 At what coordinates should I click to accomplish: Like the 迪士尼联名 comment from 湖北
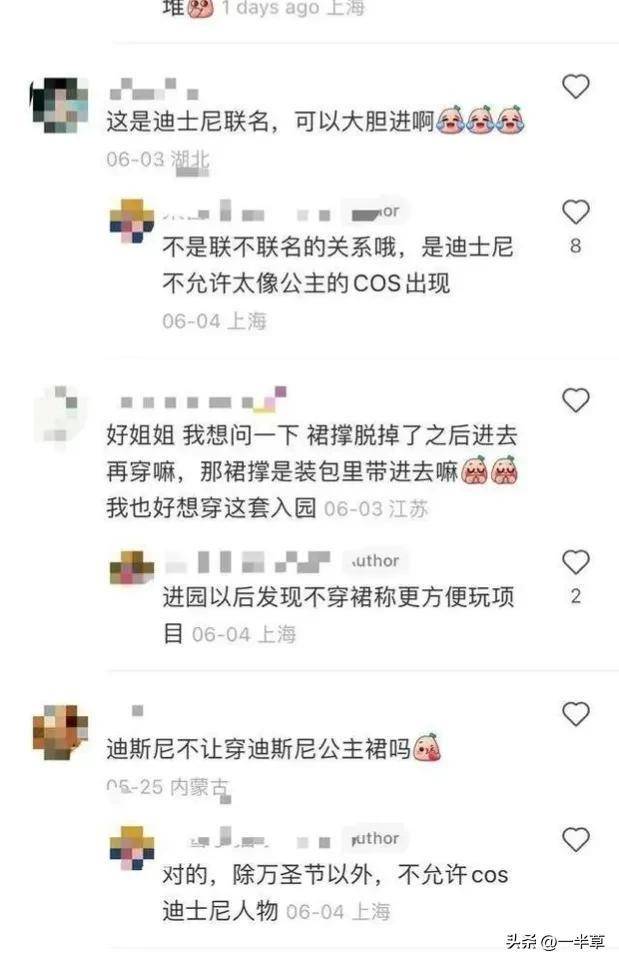click(575, 86)
